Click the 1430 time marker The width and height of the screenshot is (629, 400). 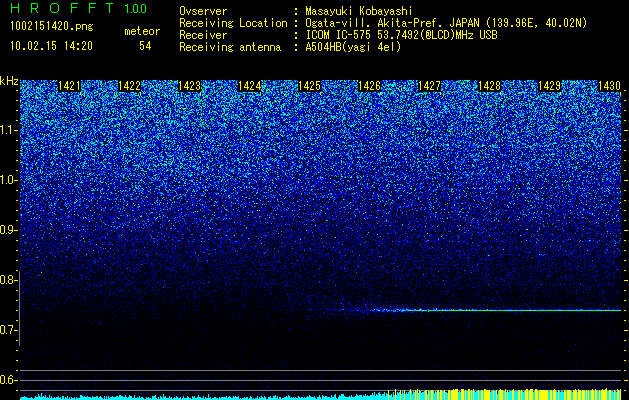click(x=609, y=86)
